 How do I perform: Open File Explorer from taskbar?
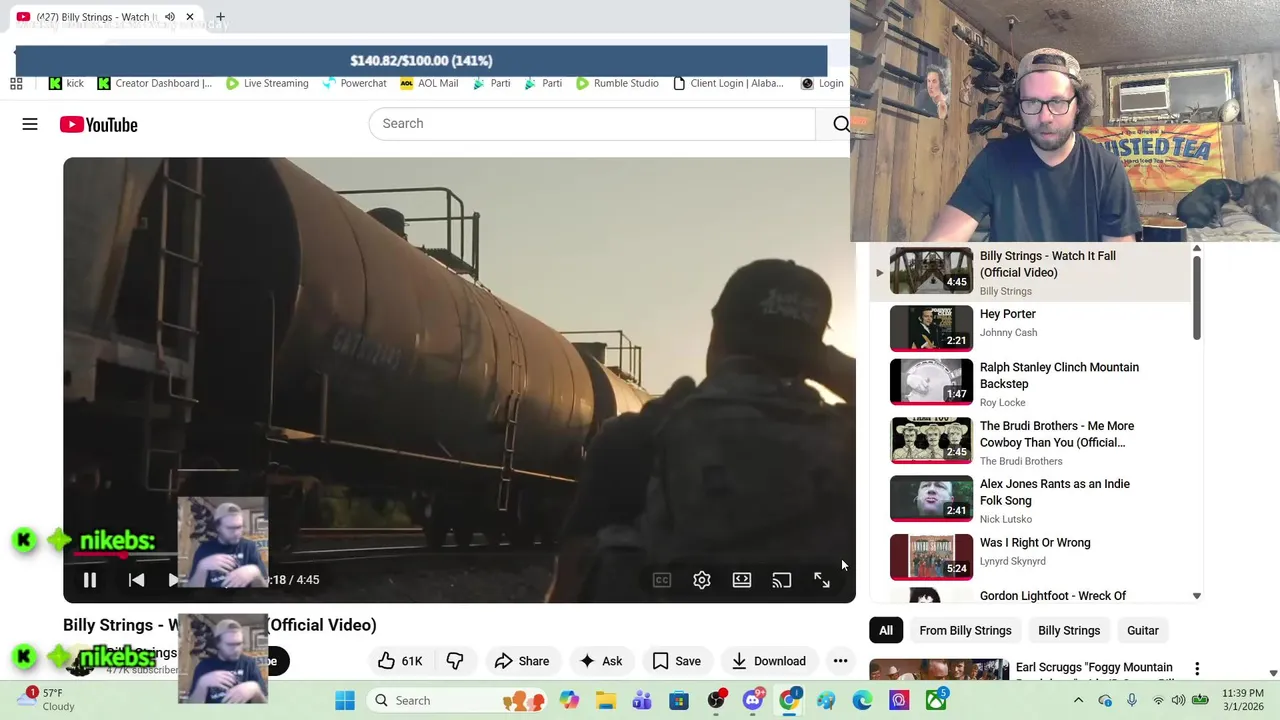coord(606,700)
